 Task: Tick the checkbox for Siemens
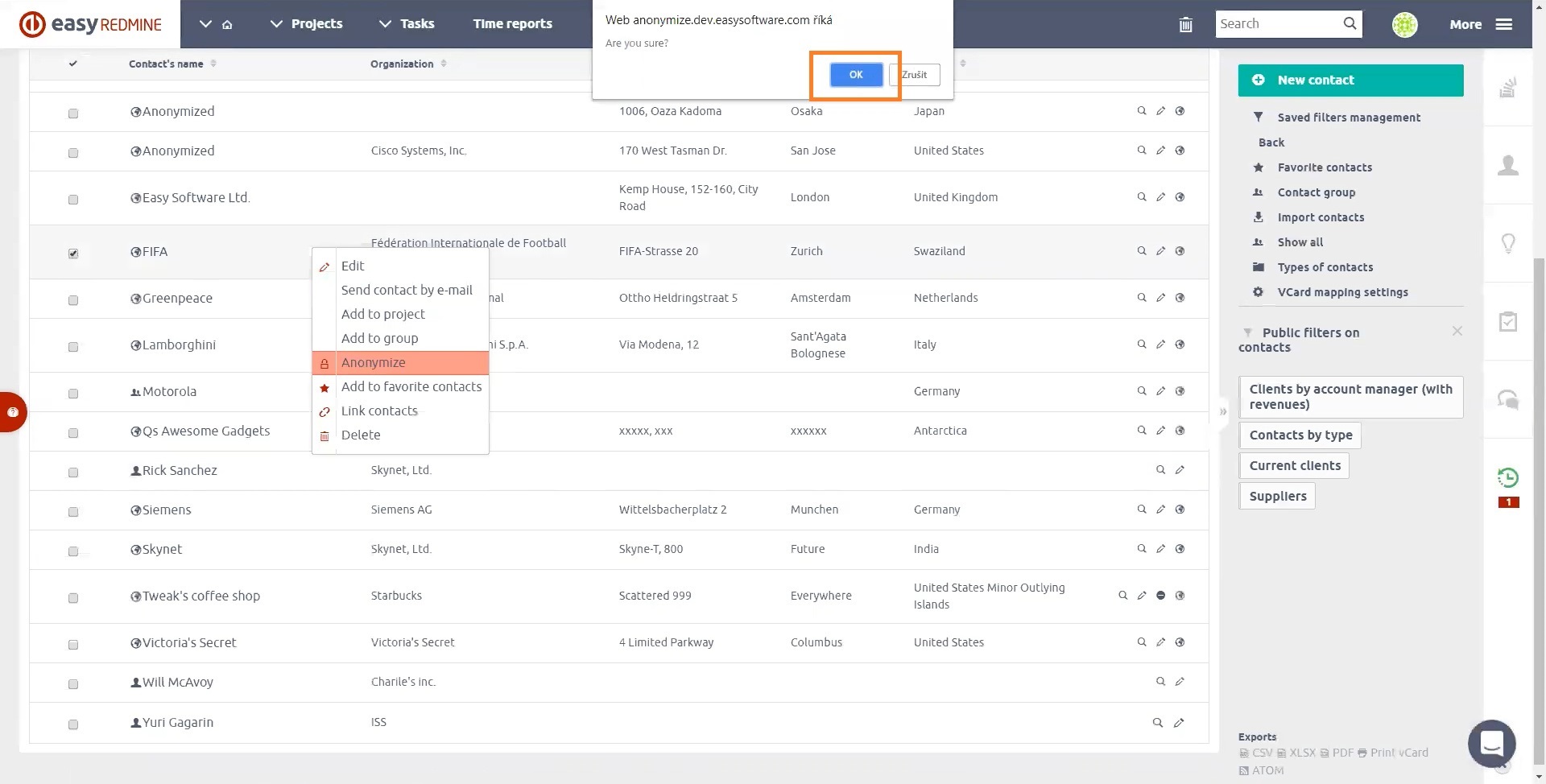coord(73,512)
